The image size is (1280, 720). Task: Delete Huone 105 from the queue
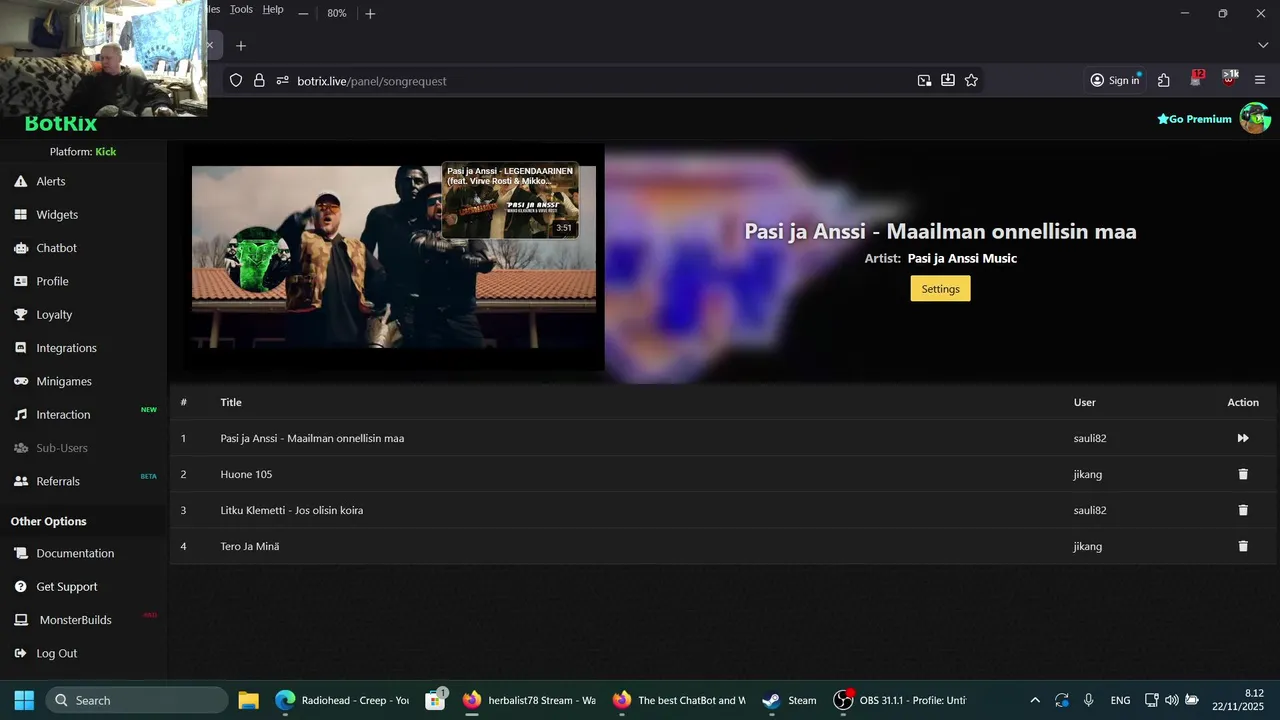click(1243, 474)
